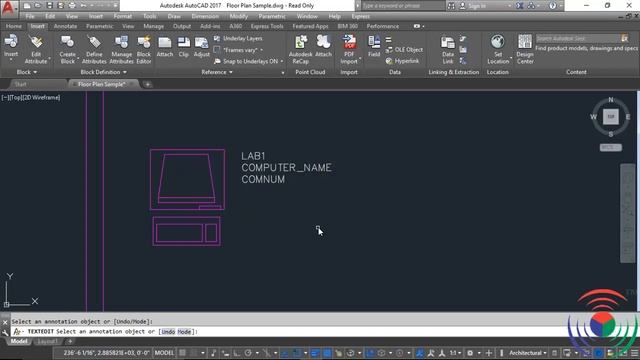Screen dimensions: 640x360
Task: Click the Undo option in command line
Action: [168, 332]
